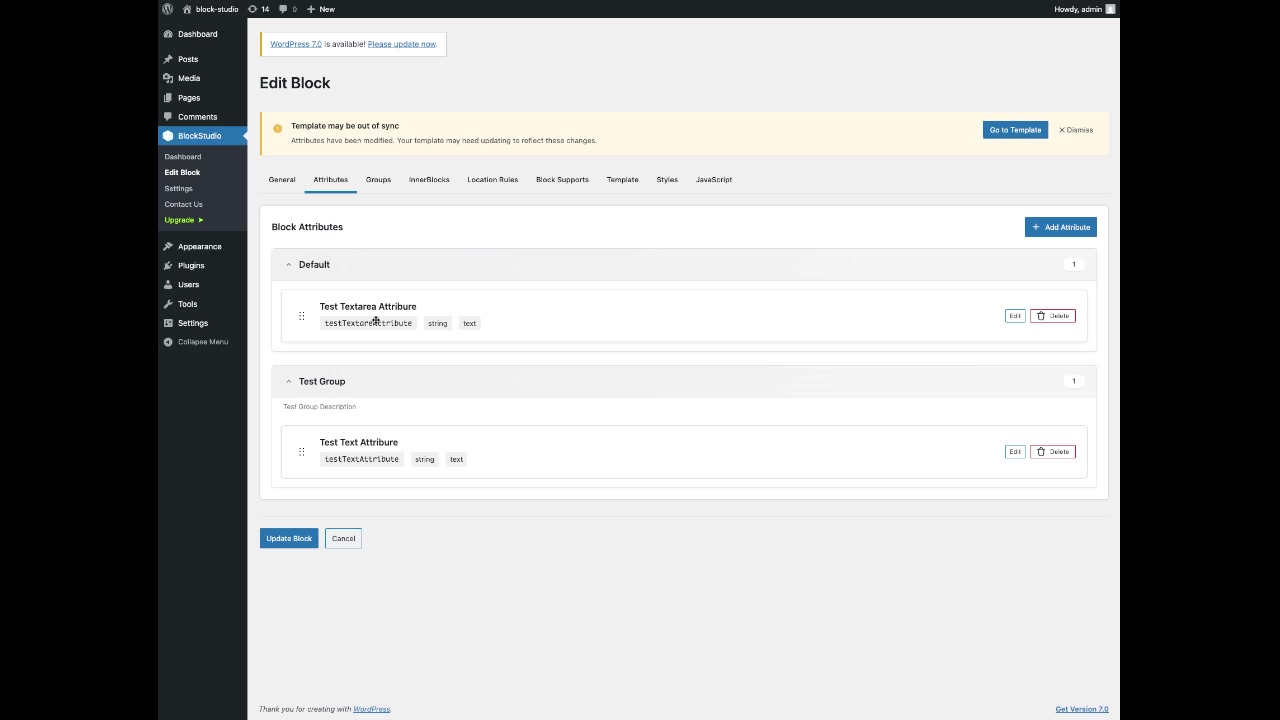
Task: Open the Posts menu pin icon
Action: (x=168, y=59)
